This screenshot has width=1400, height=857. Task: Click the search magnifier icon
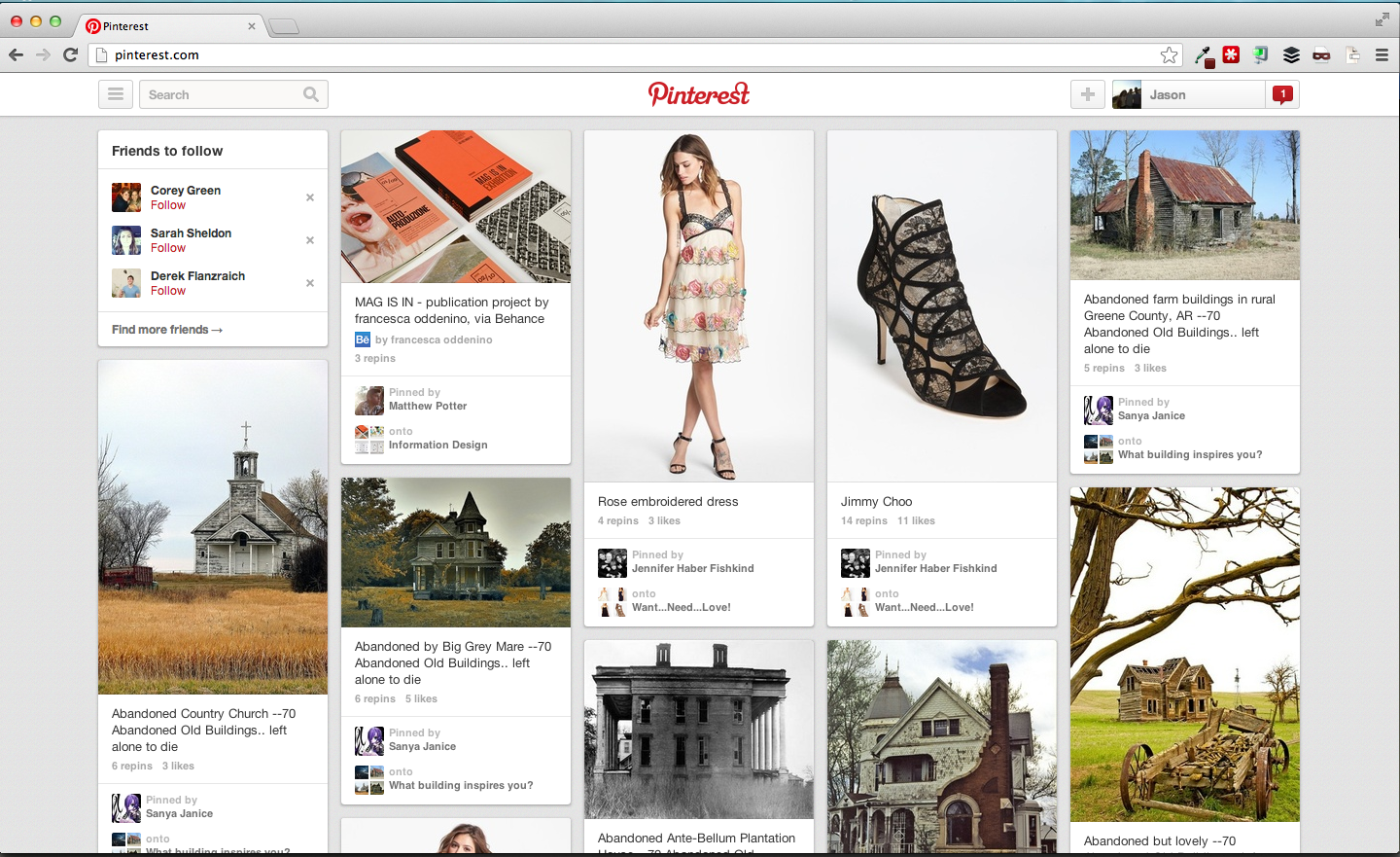tap(311, 94)
